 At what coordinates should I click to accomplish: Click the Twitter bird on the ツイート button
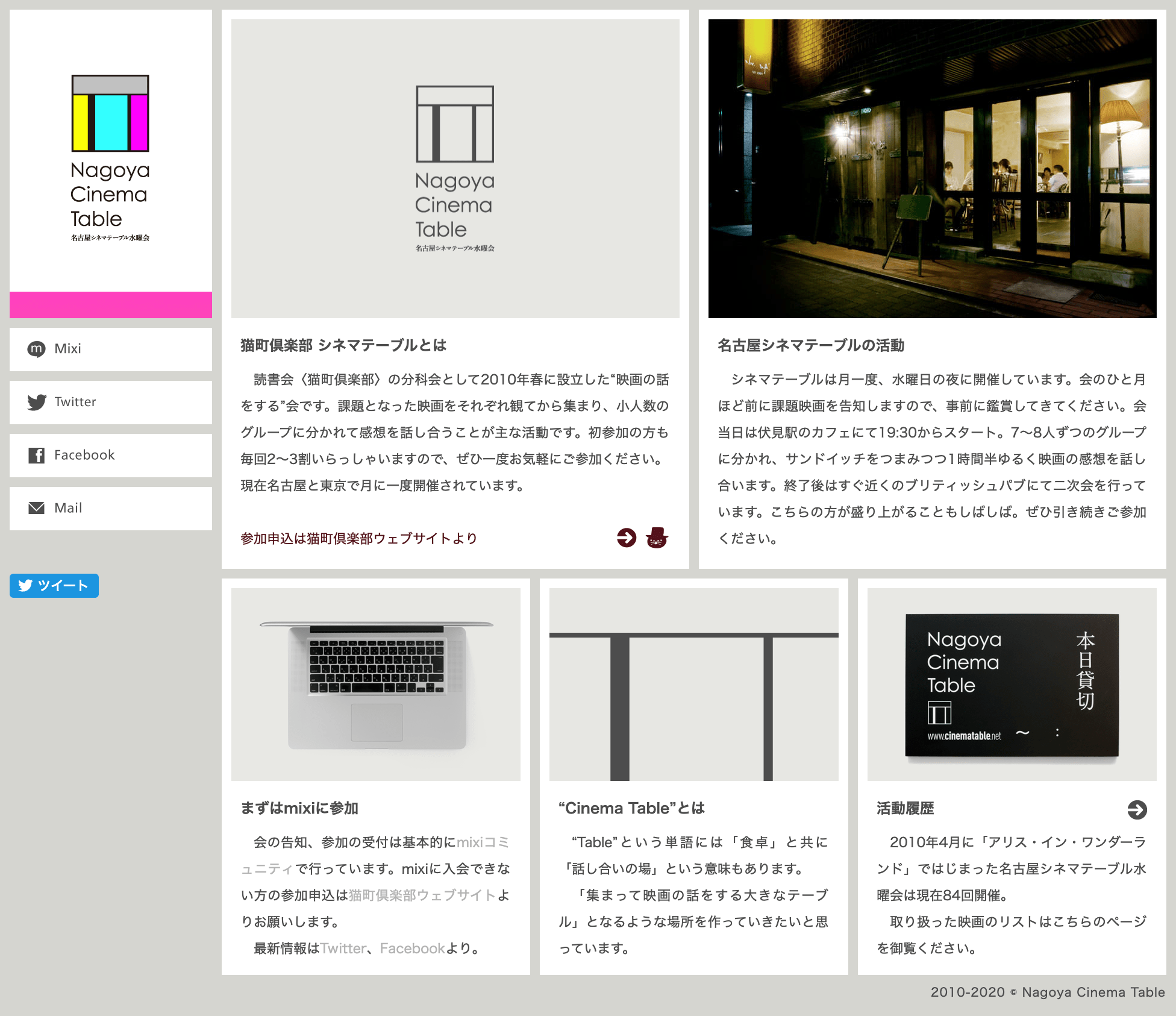[x=26, y=585]
